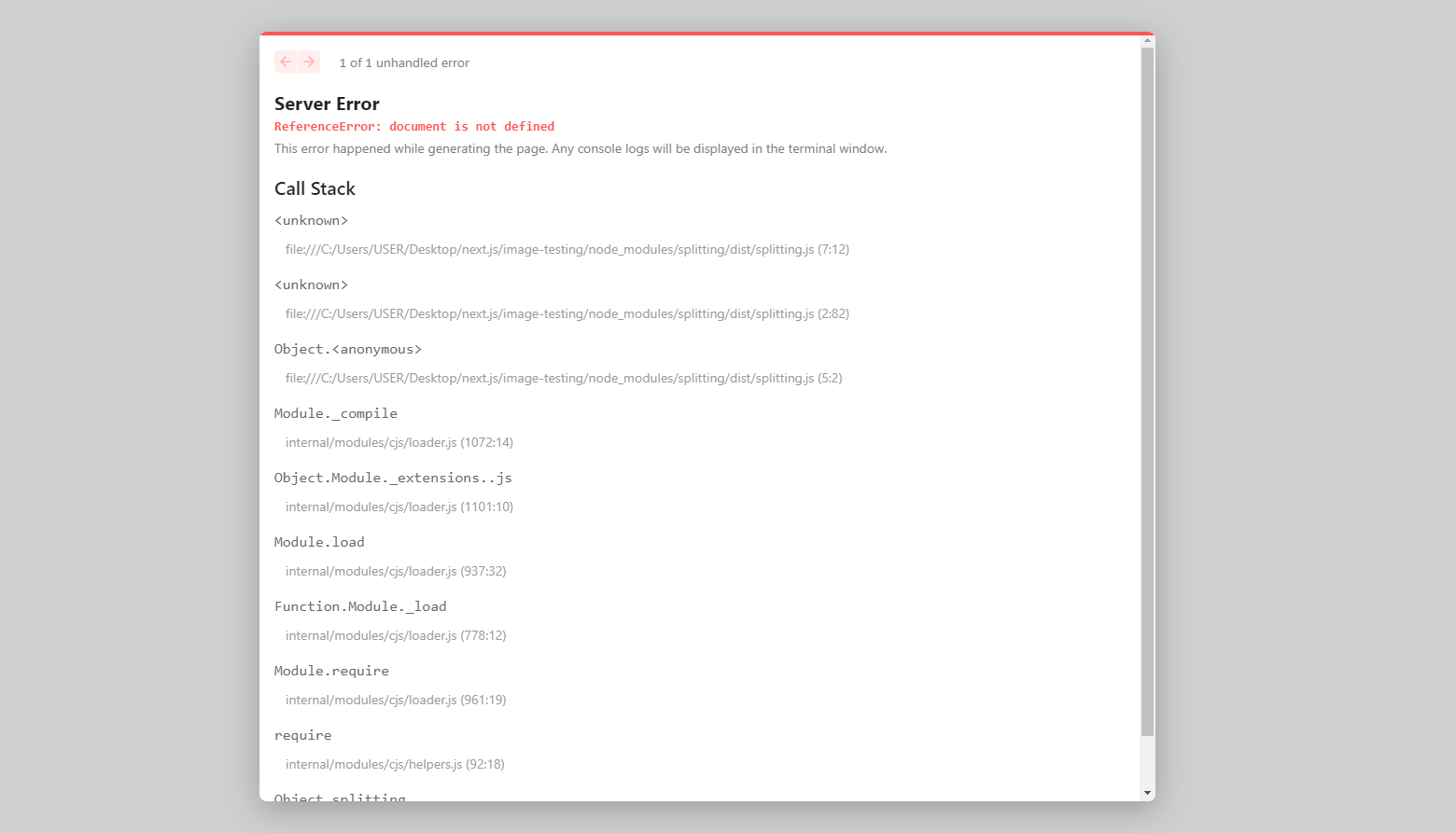This screenshot has width=1456, height=833.
Task: Click the 'Object.<anonymous>' stack frame
Action: pos(348,349)
